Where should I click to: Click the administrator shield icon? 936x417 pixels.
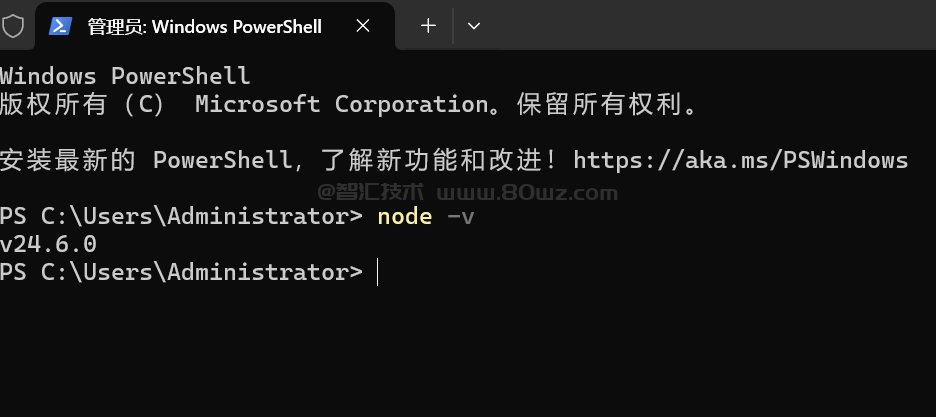[x=13, y=26]
